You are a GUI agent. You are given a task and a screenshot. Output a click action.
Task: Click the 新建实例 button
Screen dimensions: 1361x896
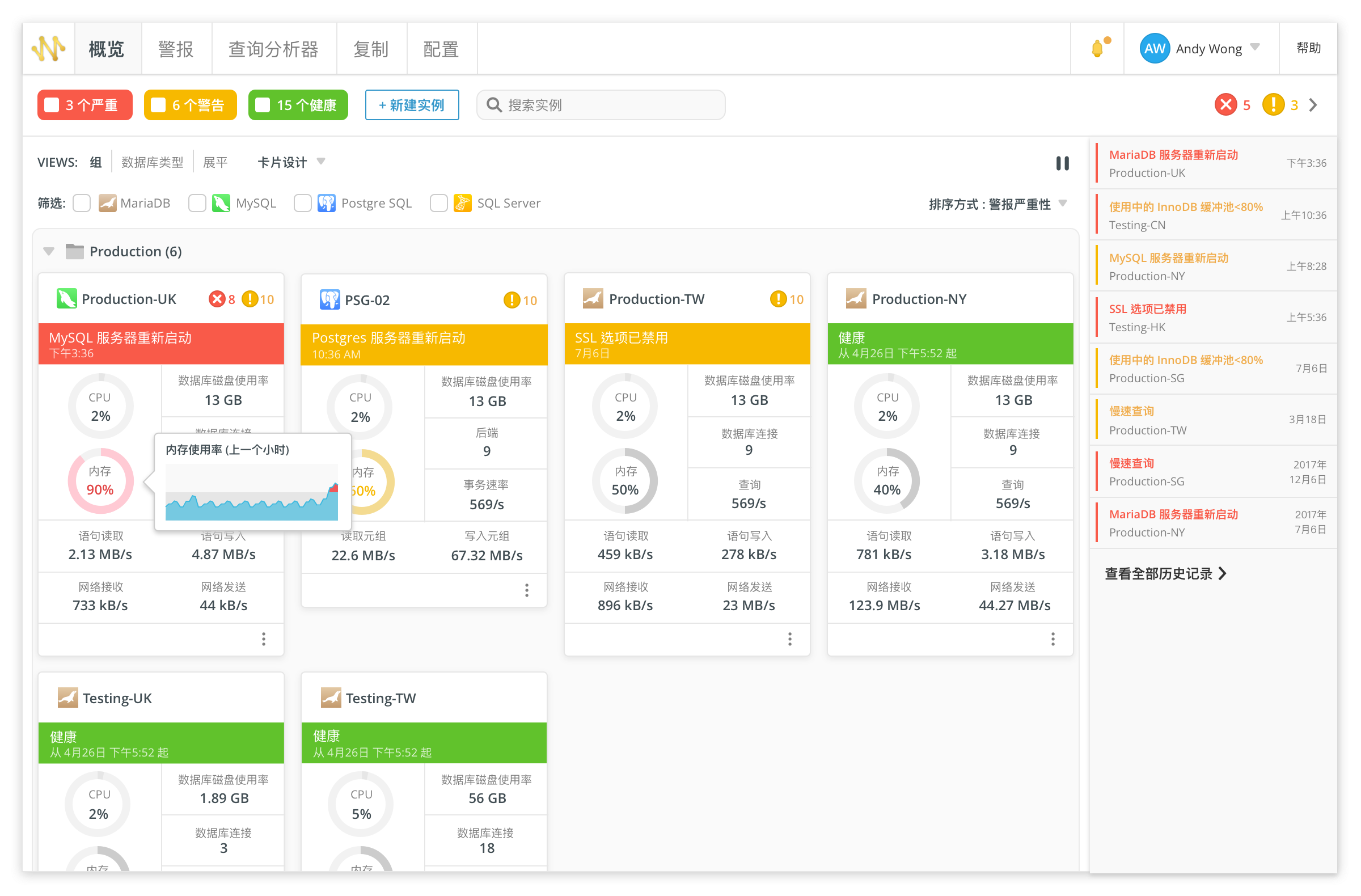[412, 105]
